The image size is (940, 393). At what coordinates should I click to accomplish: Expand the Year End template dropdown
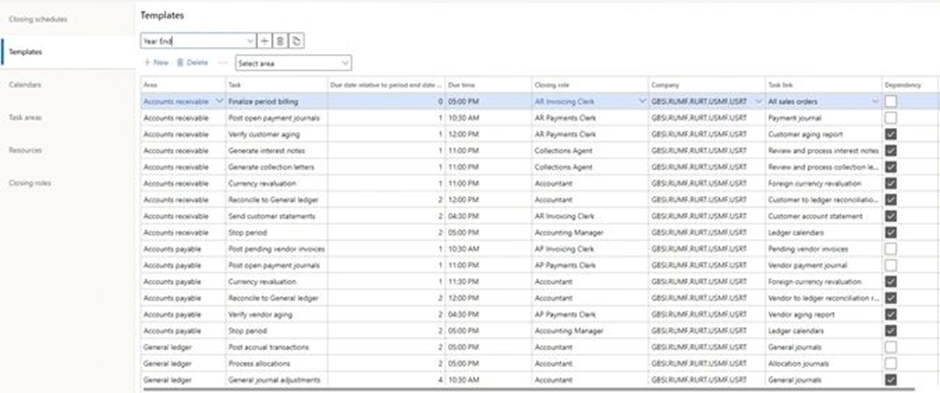coord(251,41)
